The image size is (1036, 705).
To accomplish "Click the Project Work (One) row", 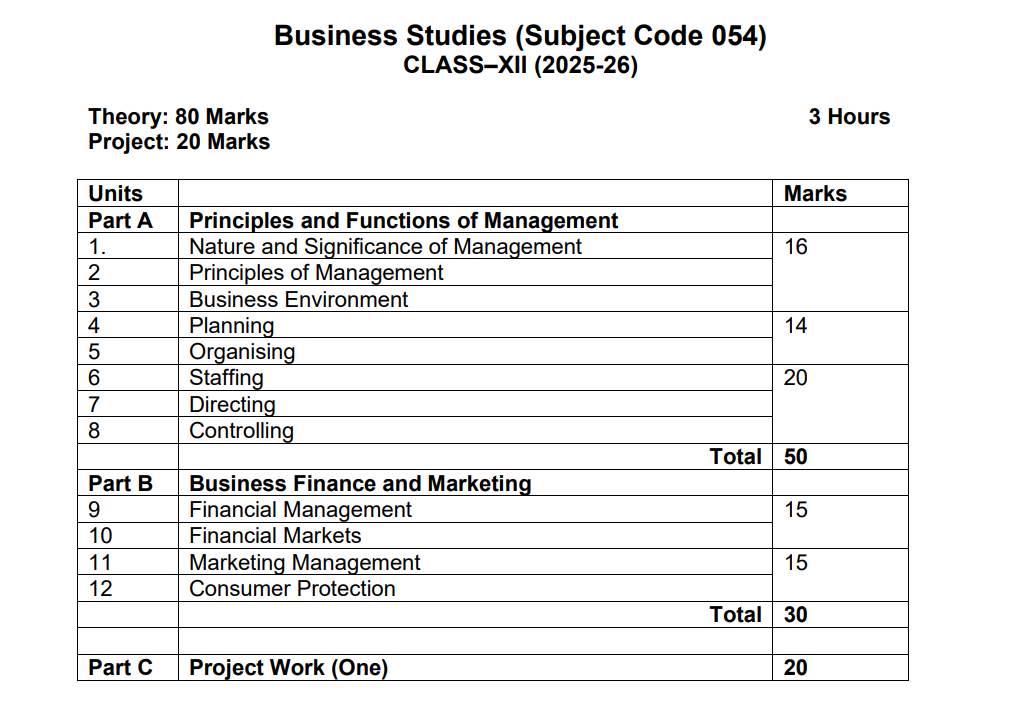I will (288, 668).
